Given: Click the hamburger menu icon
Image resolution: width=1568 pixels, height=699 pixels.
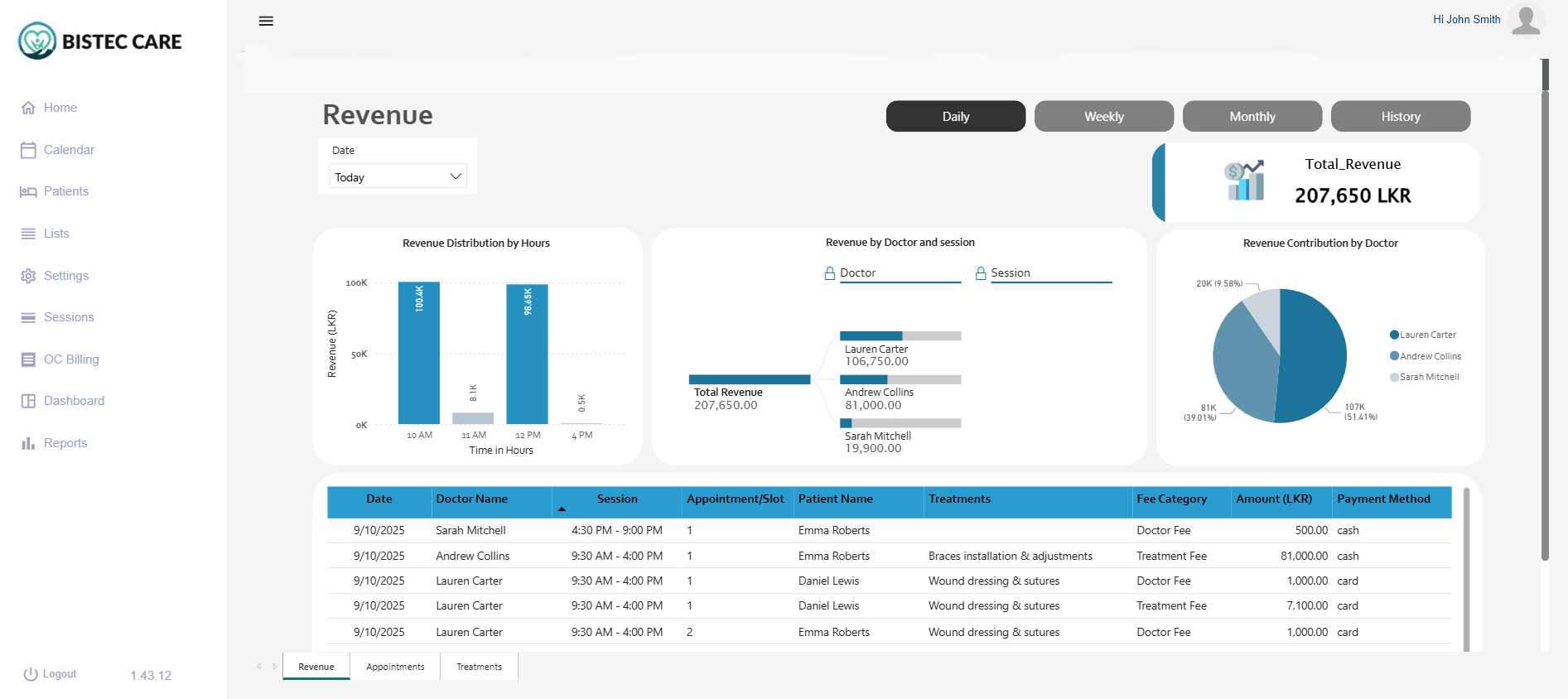Looking at the screenshot, I should (x=266, y=22).
